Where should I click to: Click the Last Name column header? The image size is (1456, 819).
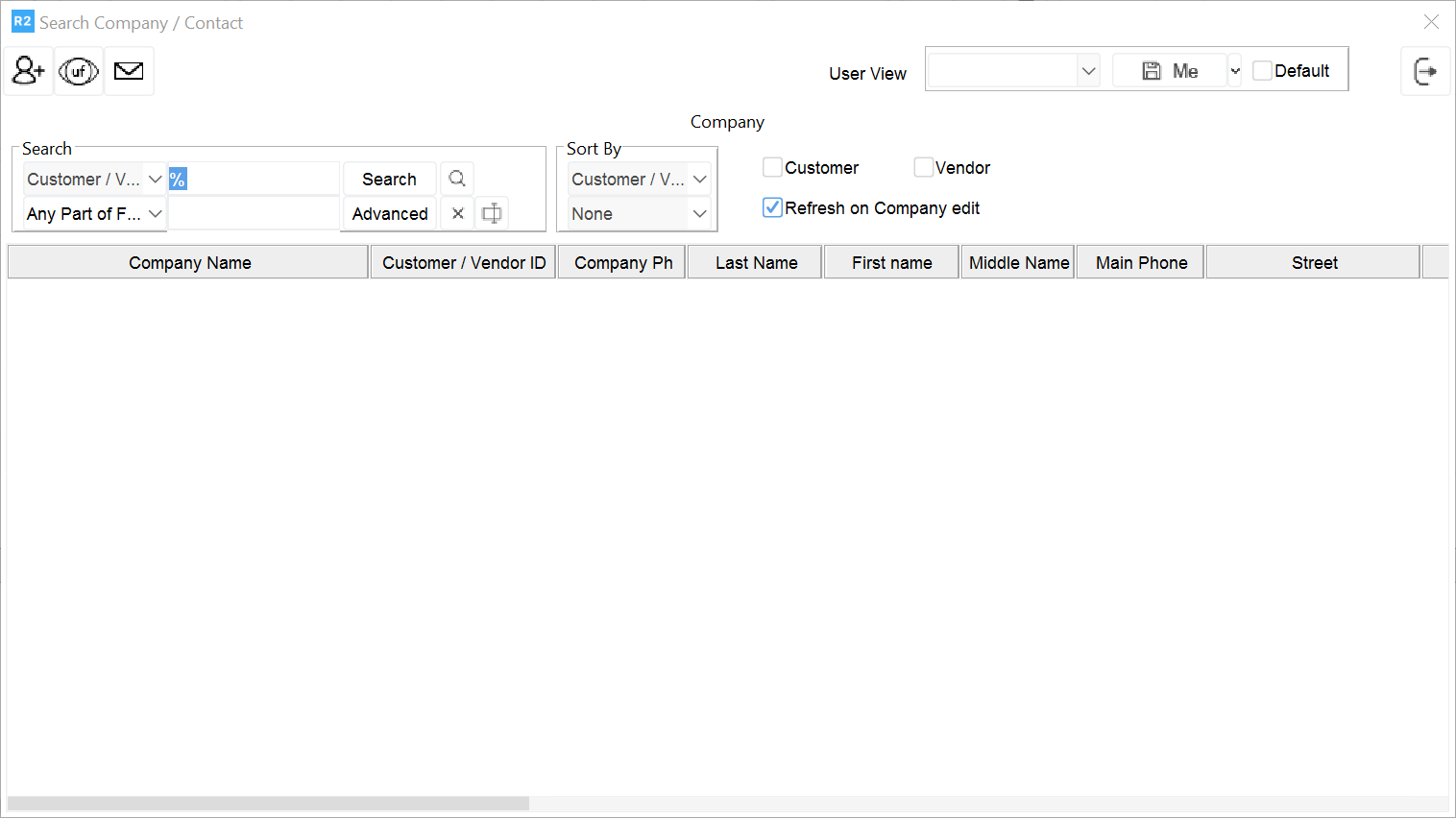[x=756, y=262]
